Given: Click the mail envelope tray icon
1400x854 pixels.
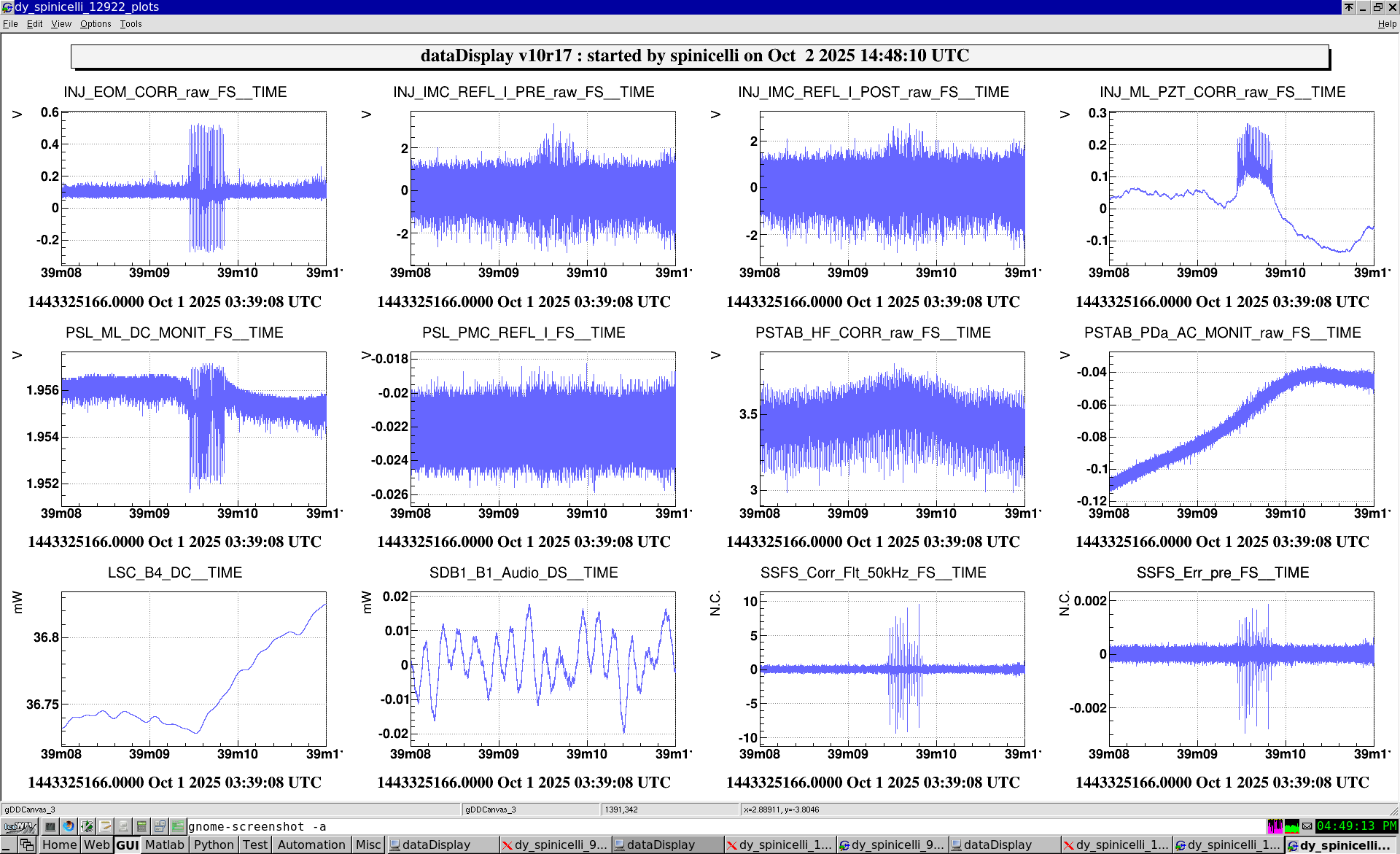Looking at the screenshot, I should pos(1307,826).
